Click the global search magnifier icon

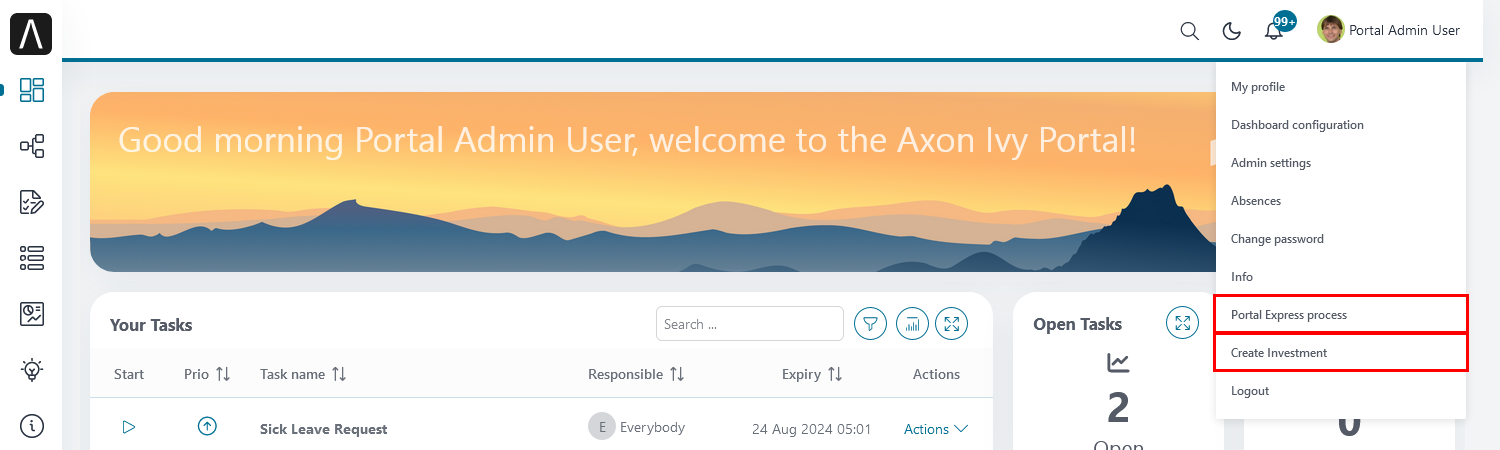[x=1190, y=31]
